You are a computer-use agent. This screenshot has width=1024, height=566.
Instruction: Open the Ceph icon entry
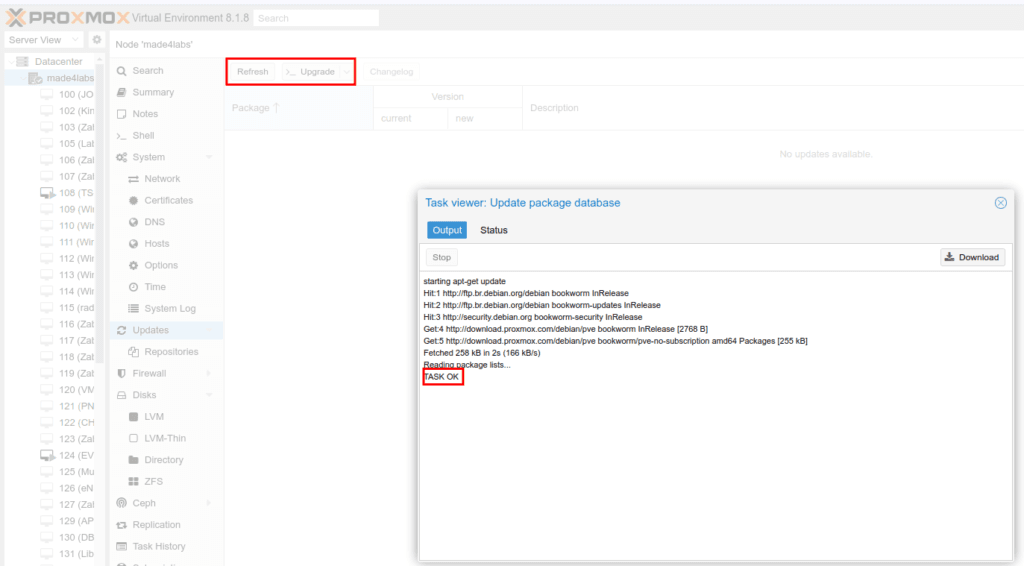point(121,503)
